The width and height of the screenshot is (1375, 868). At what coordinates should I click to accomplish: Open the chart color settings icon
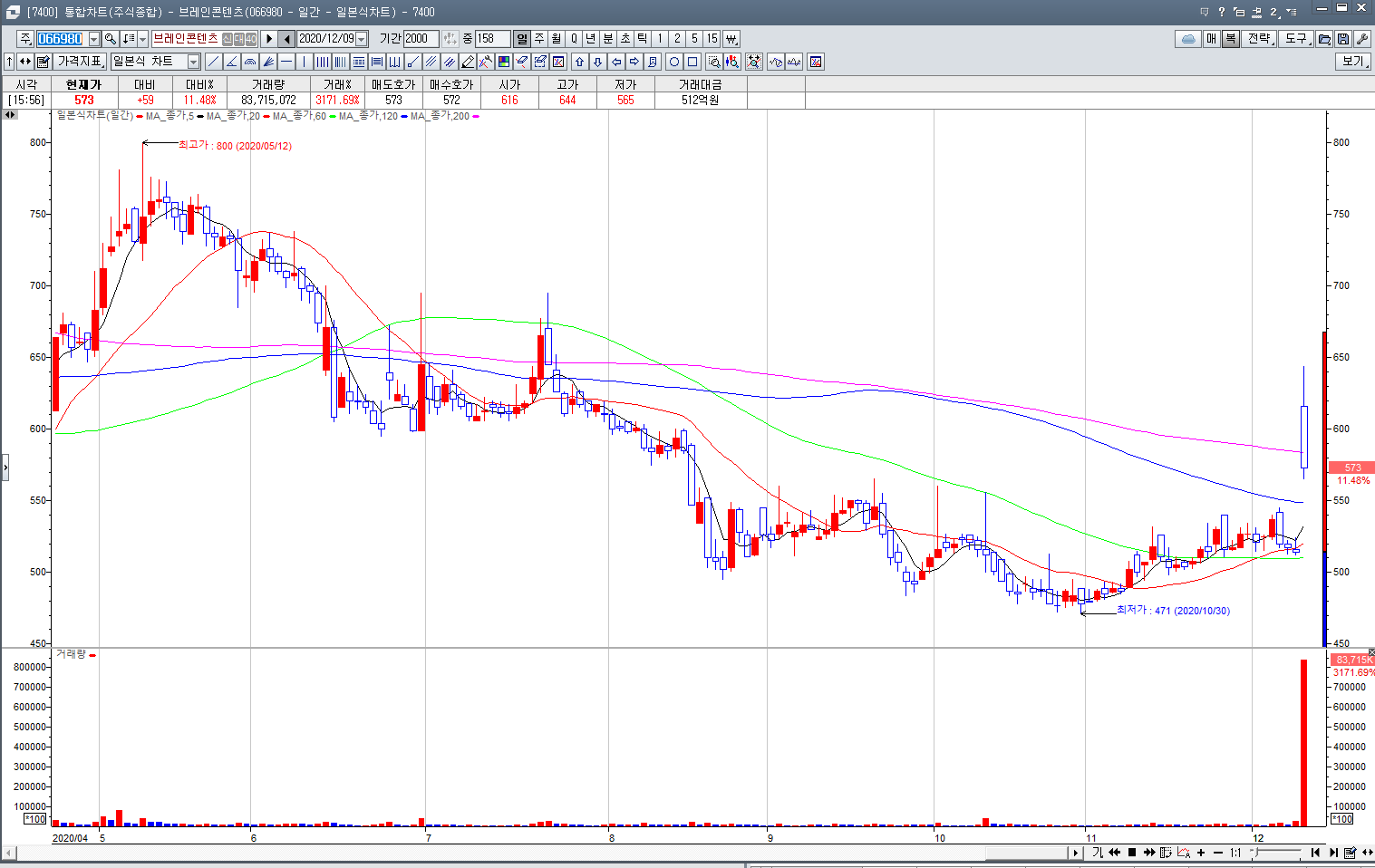[504, 62]
